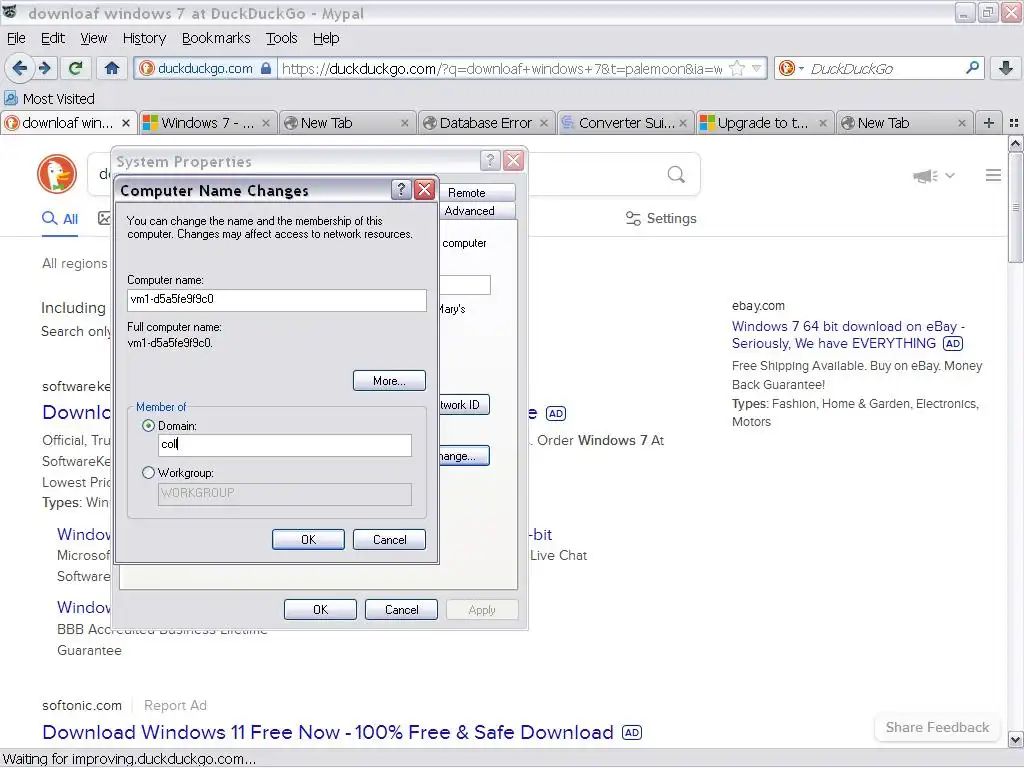Cancel the Computer Name Changes dialog
The height and width of the screenshot is (768, 1024).
coord(389,539)
